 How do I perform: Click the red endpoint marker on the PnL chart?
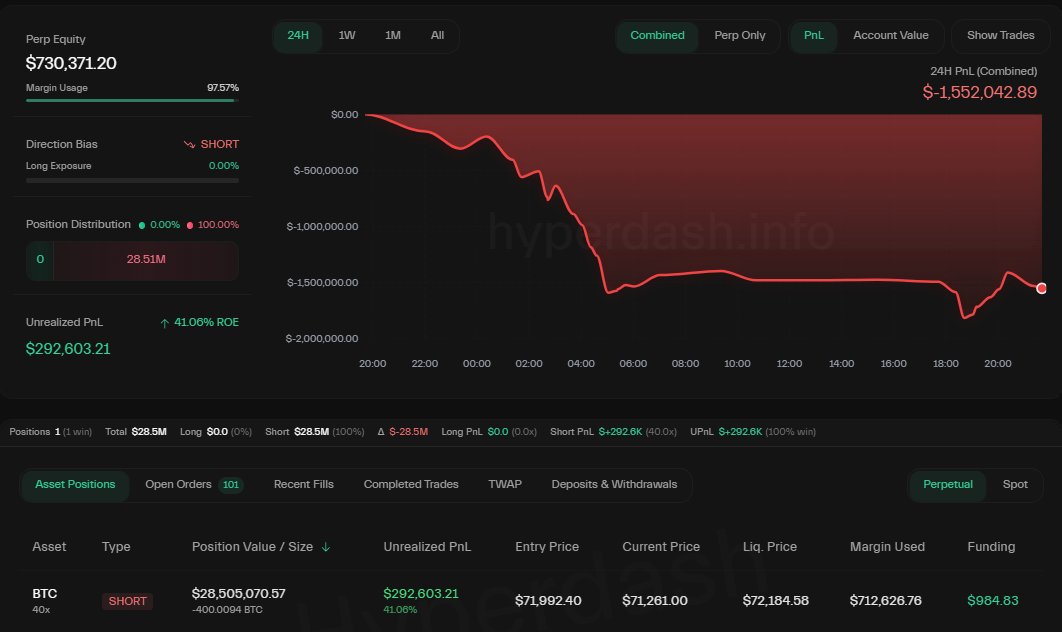[1042, 288]
